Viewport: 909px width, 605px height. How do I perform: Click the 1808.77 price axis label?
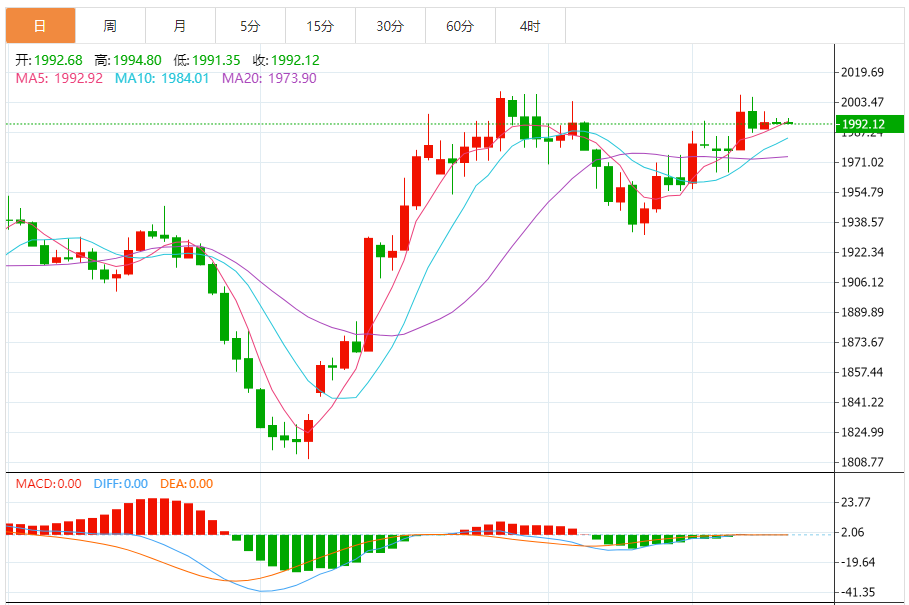point(863,462)
